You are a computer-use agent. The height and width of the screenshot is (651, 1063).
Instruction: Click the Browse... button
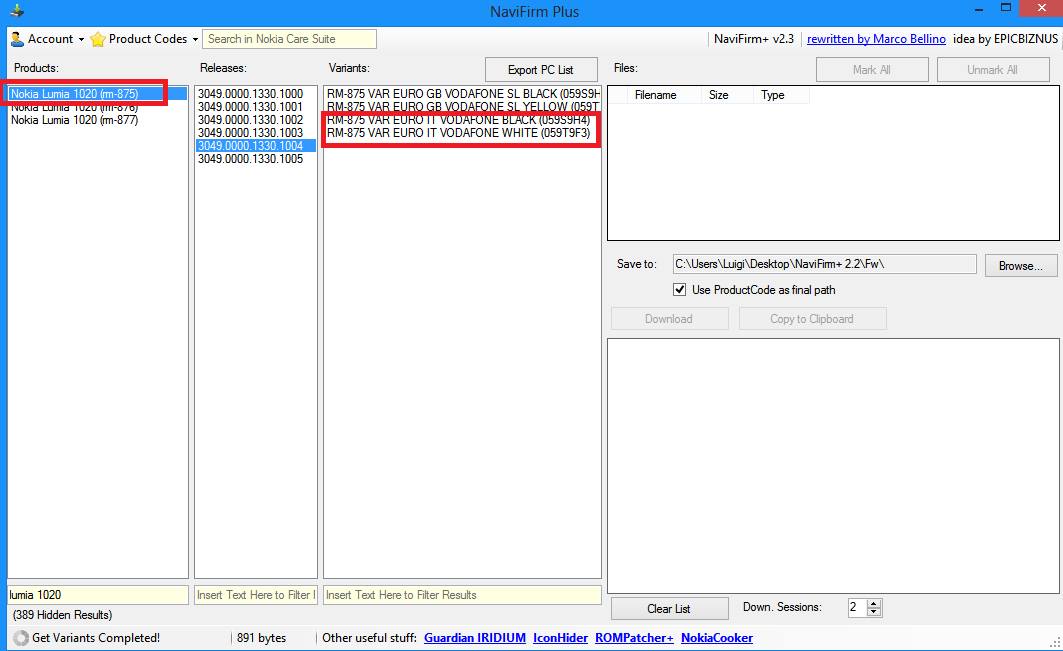point(1020,265)
